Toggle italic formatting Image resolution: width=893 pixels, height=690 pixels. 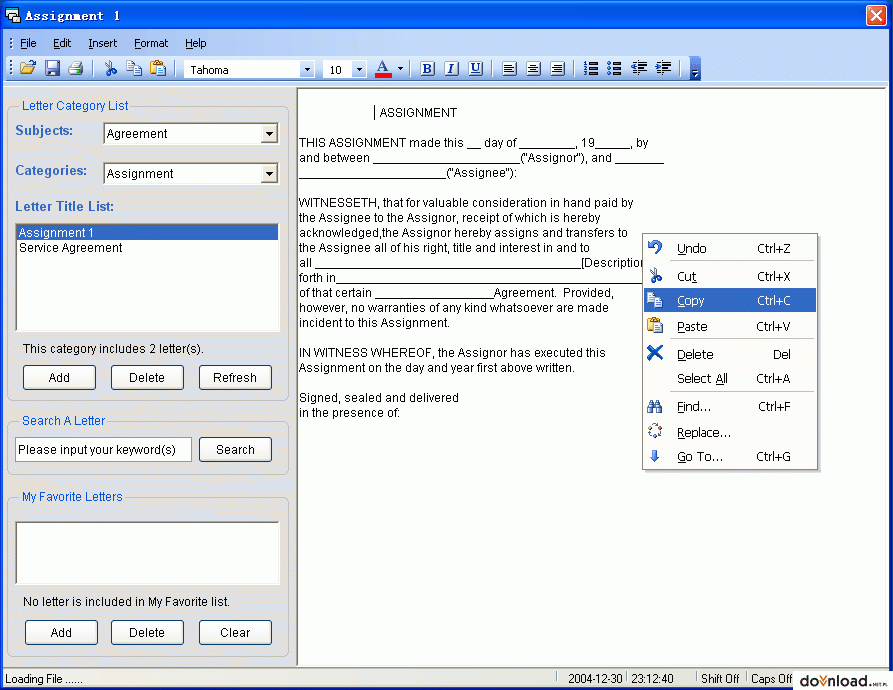[451, 69]
